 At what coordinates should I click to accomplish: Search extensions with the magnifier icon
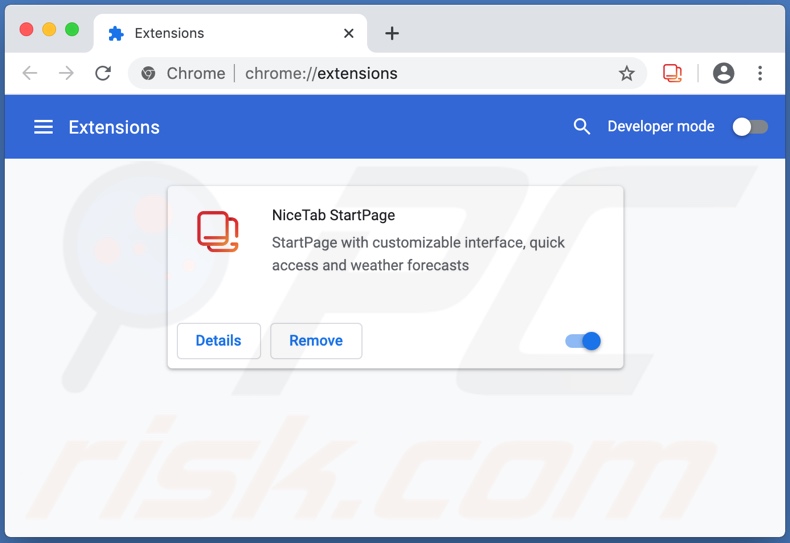tap(581, 126)
